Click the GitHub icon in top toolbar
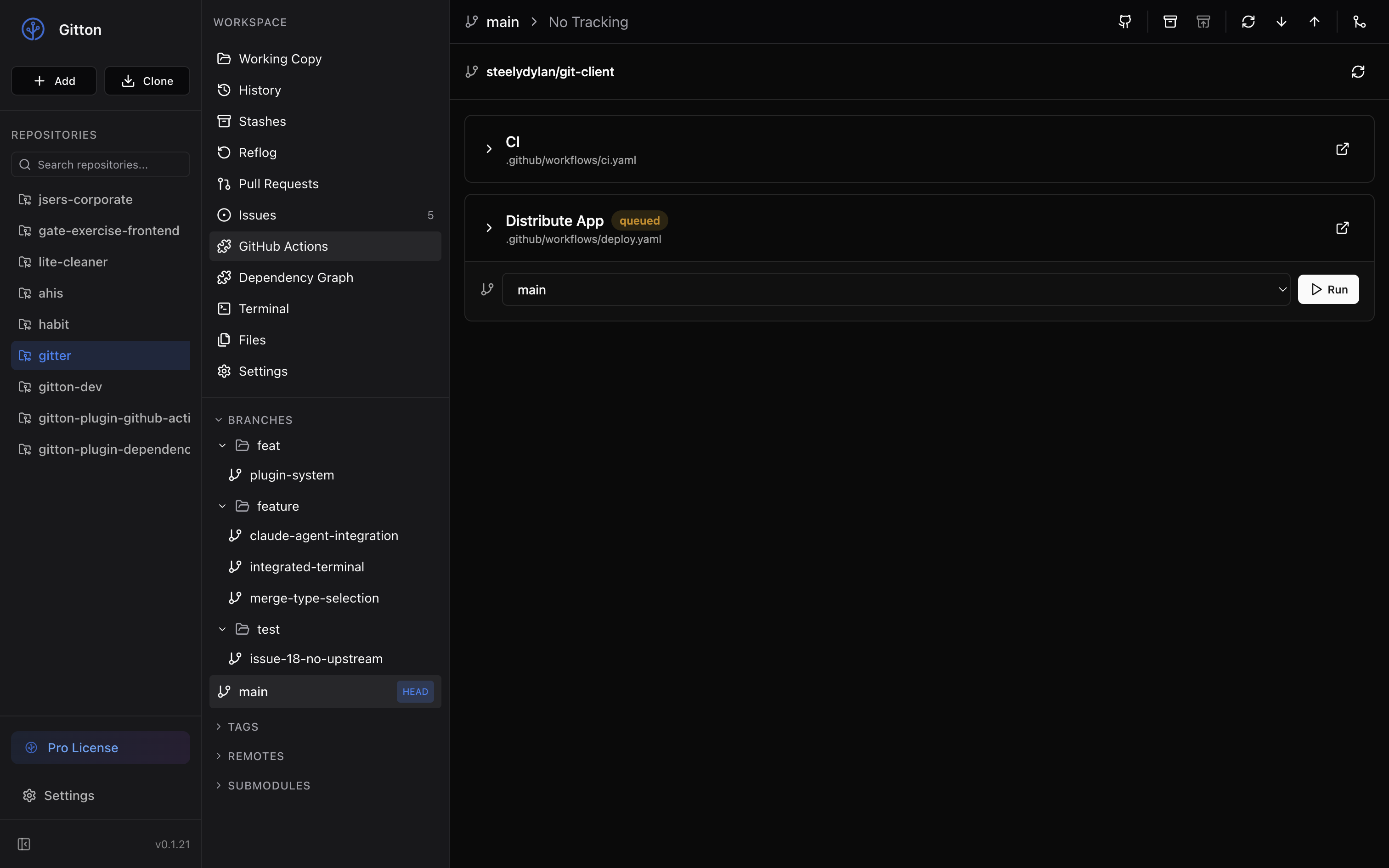This screenshot has height=868, width=1389. (1124, 22)
